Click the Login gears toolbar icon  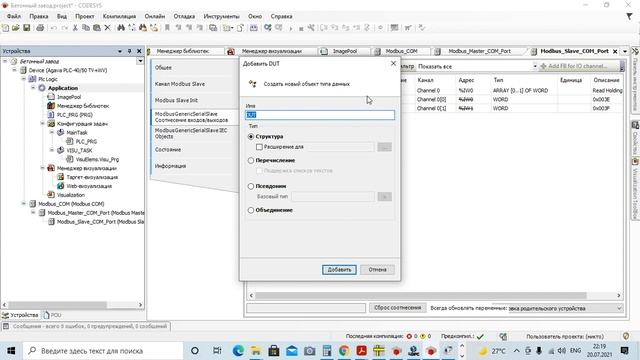click(267, 28)
